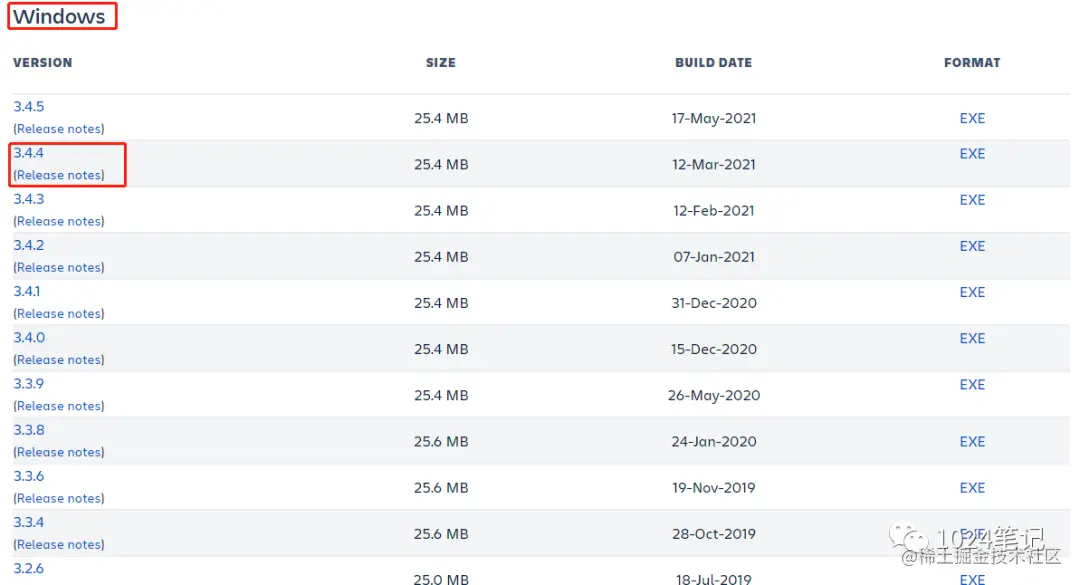The height and width of the screenshot is (585, 1080).
Task: Click 25.4 MB size in 3.4.5 row
Action: coord(441,119)
